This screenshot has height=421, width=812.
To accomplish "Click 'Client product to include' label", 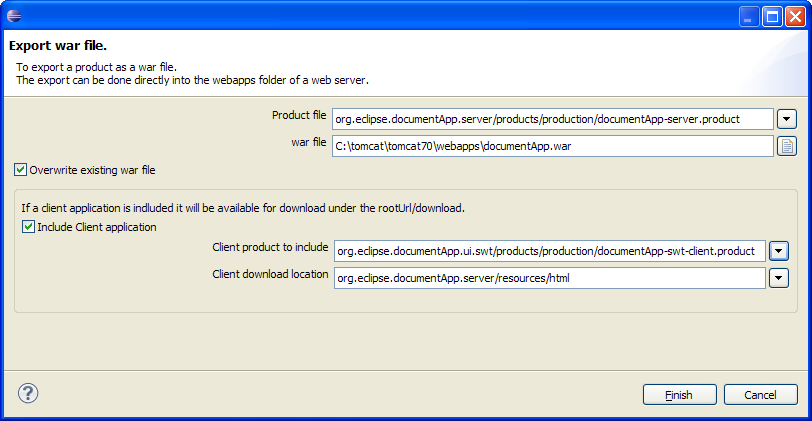I will tap(270, 247).
